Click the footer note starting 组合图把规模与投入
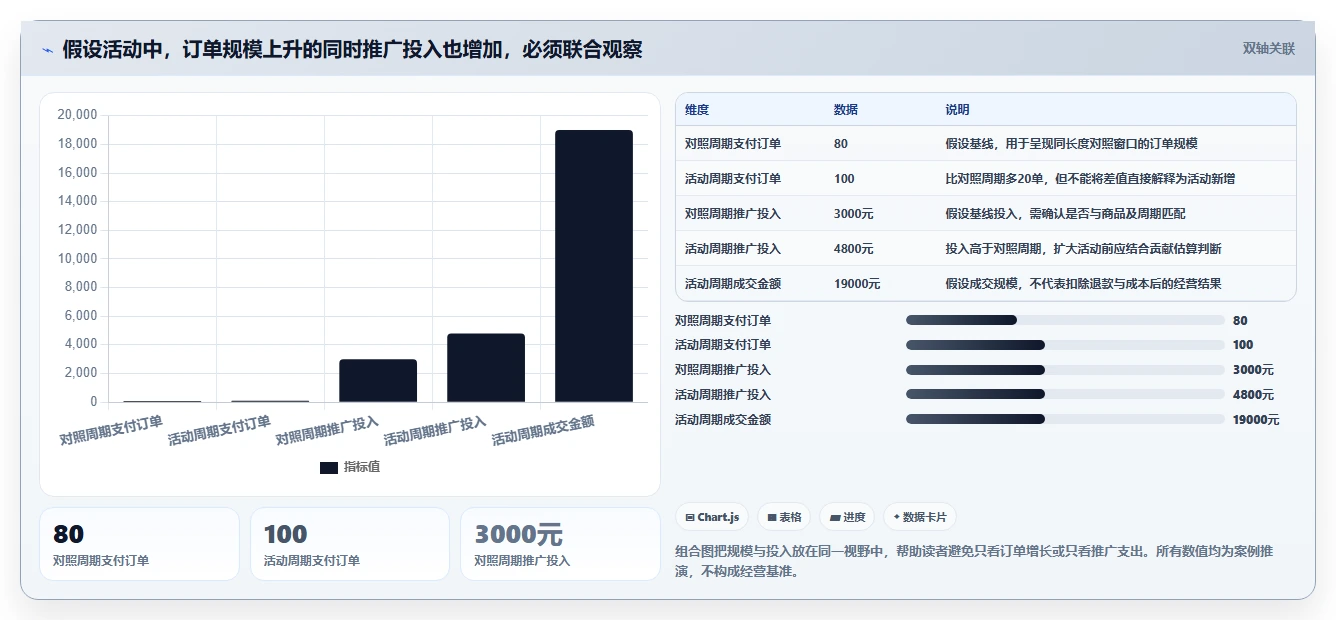1336x620 pixels. [x=974, y=561]
